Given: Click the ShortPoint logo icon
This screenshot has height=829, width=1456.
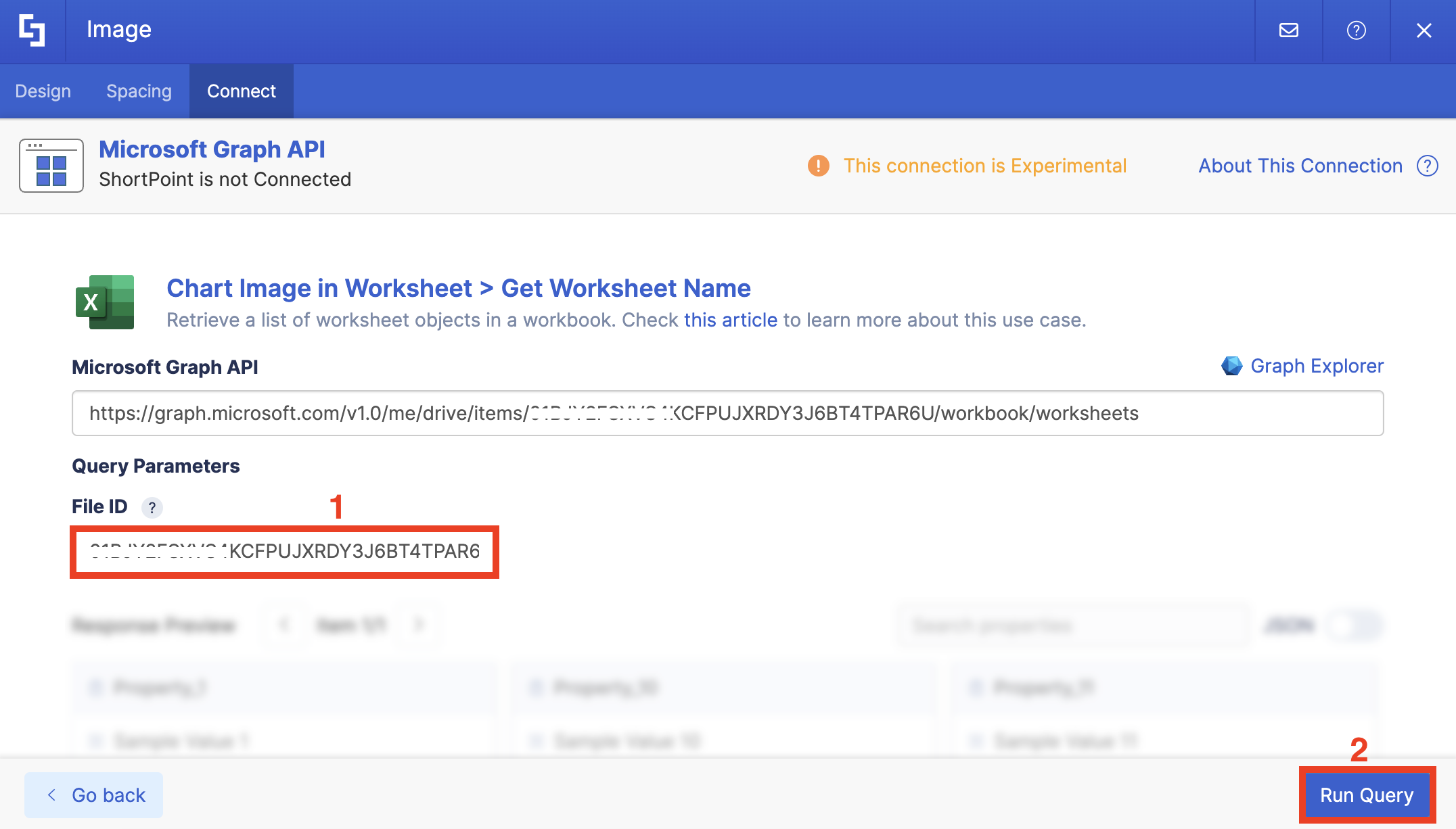Looking at the screenshot, I should click(32, 30).
